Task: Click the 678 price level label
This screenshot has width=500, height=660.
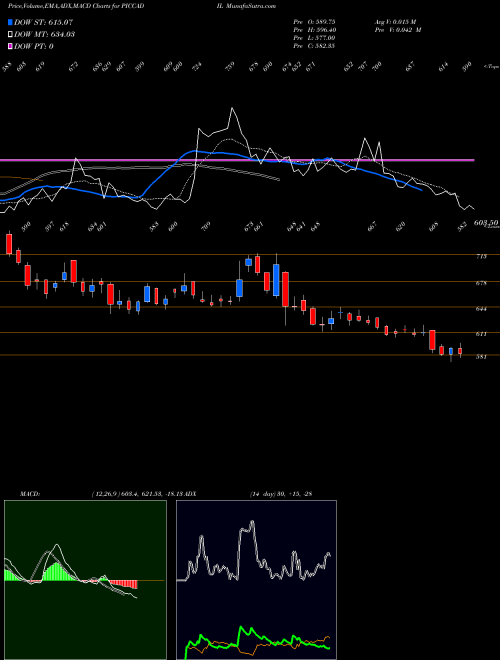Action: pos(481,283)
